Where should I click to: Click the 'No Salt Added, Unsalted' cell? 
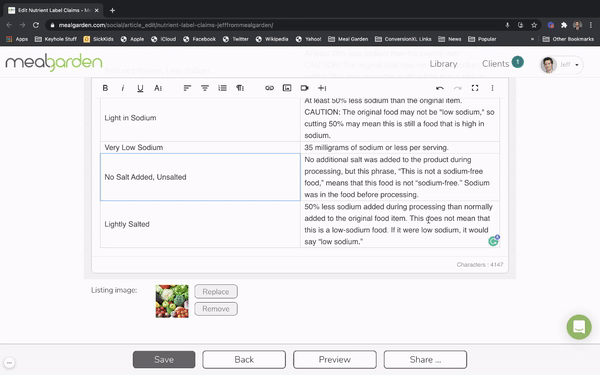point(200,177)
